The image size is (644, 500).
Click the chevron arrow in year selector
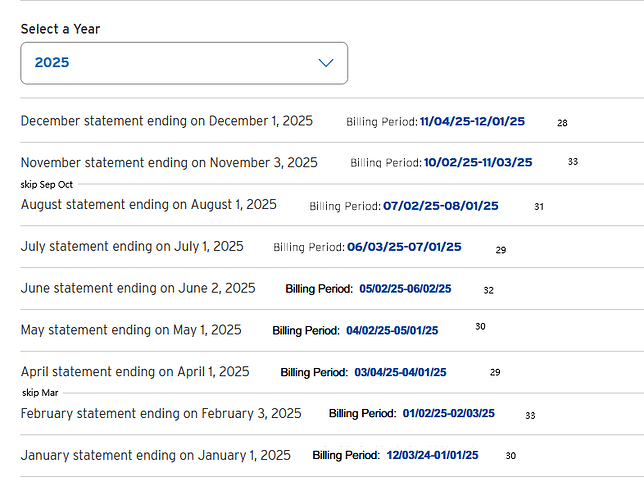(x=325, y=63)
